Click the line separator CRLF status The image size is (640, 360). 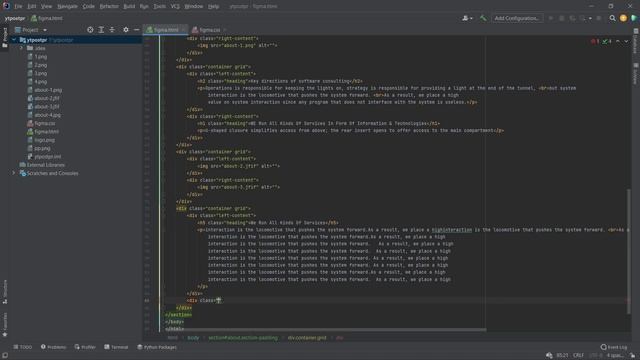(x=578, y=356)
